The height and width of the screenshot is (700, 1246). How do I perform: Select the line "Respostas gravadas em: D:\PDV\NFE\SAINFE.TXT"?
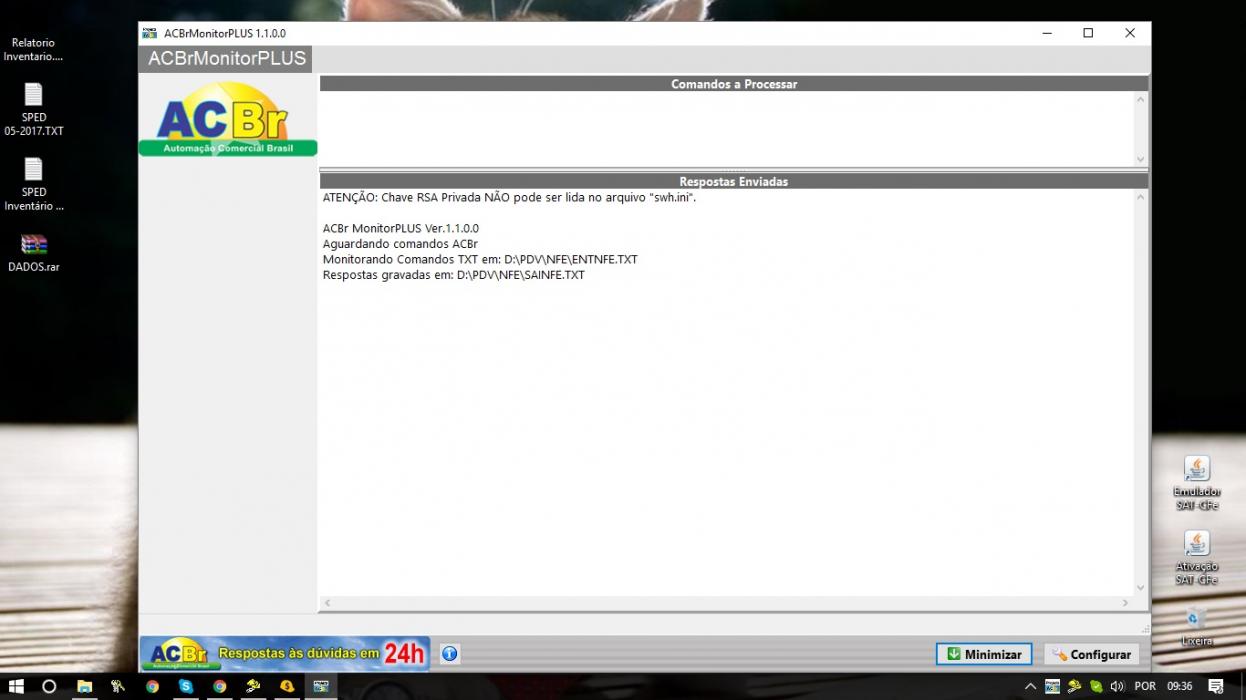pyautogui.click(x=454, y=275)
